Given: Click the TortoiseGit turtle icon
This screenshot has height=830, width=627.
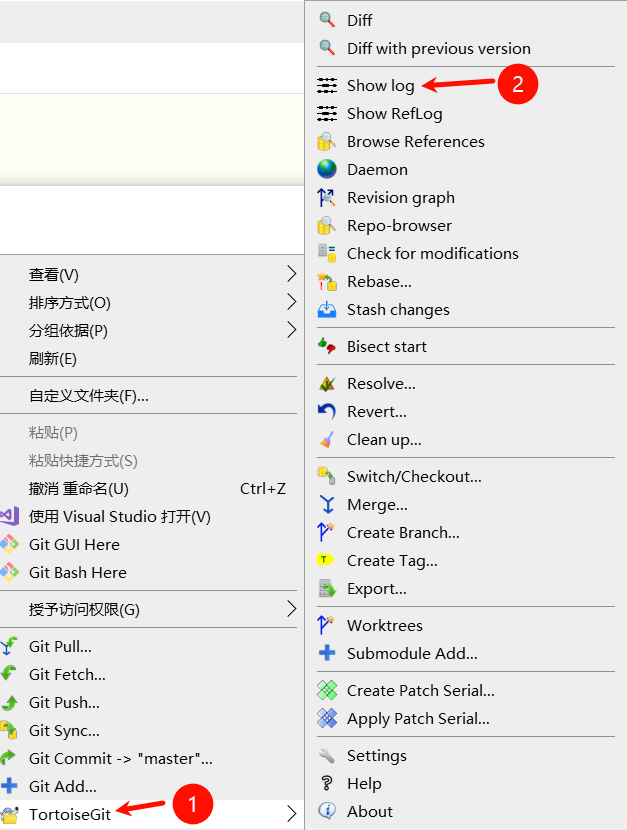Looking at the screenshot, I should click(10, 815).
